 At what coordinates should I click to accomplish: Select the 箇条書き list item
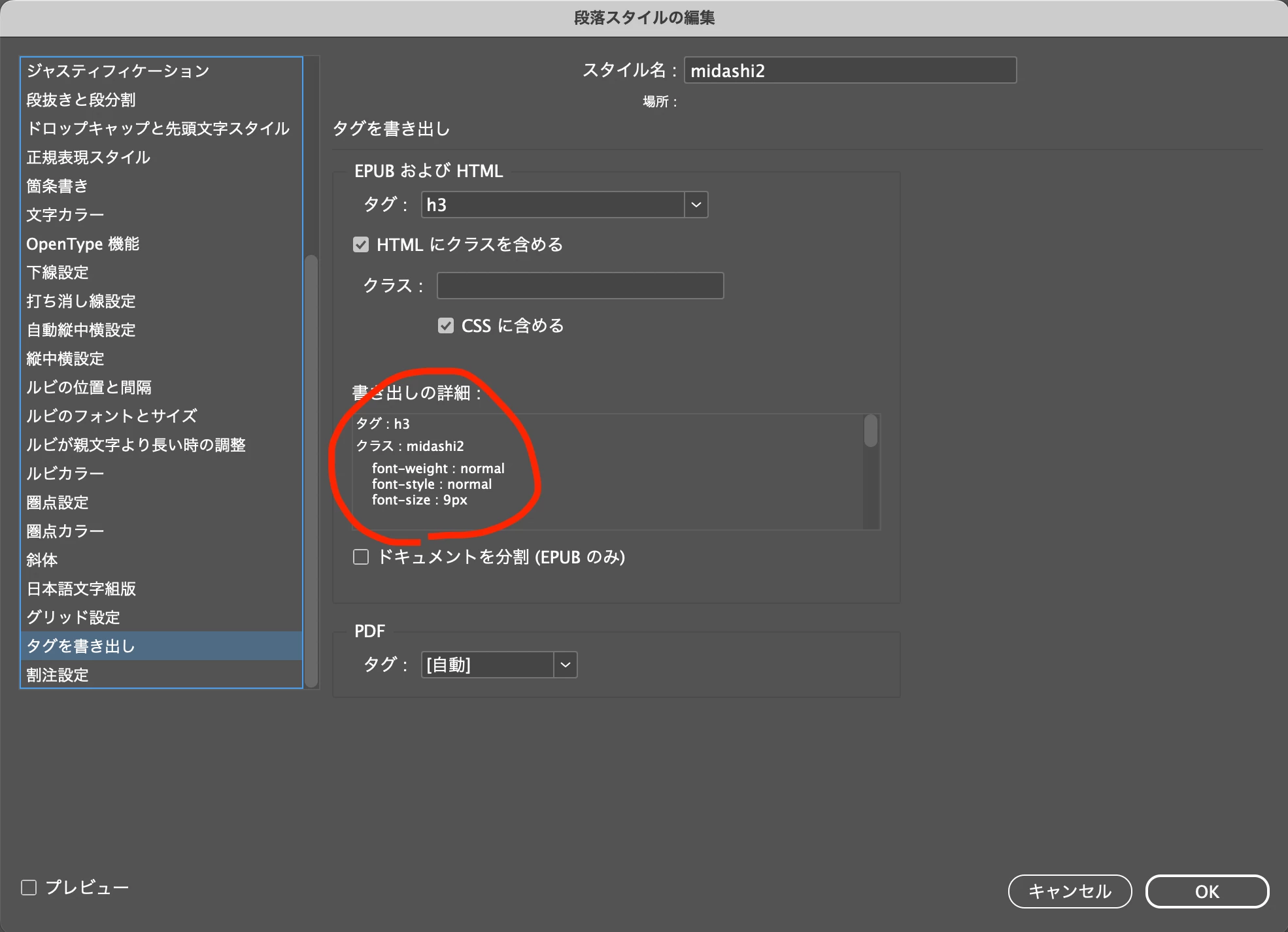point(58,186)
